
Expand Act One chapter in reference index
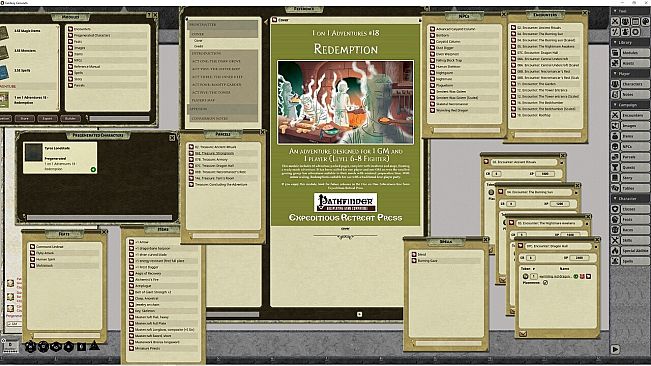(223, 61)
